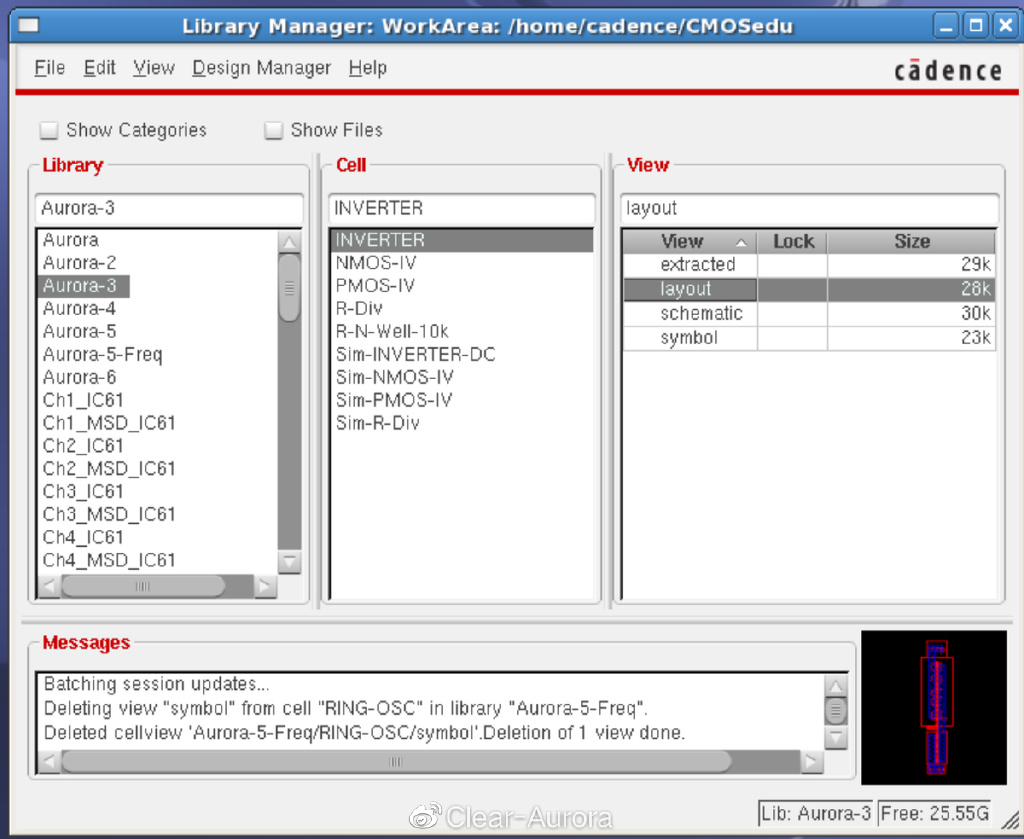The width and height of the screenshot is (1024, 839).
Task: Click Library list vertical scrollbar thumb
Action: (289, 288)
